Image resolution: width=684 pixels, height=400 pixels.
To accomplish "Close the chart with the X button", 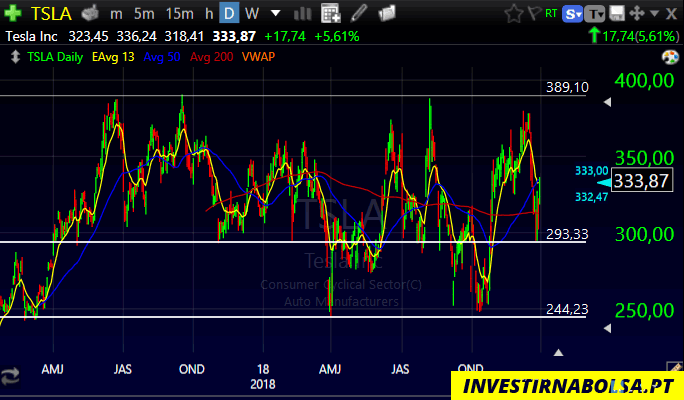I will tap(671, 14).
